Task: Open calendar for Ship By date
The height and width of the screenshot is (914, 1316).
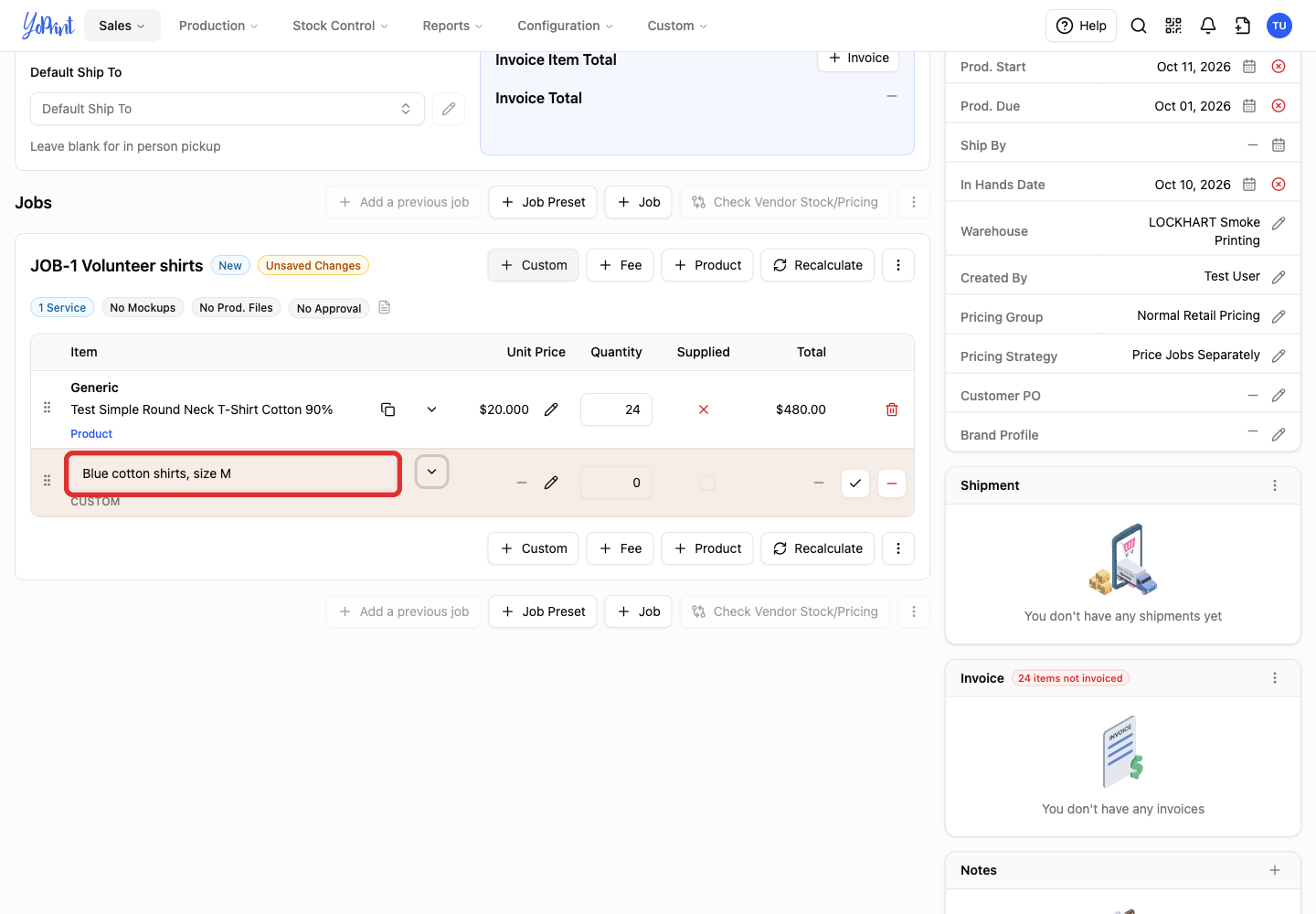Action: (1279, 145)
